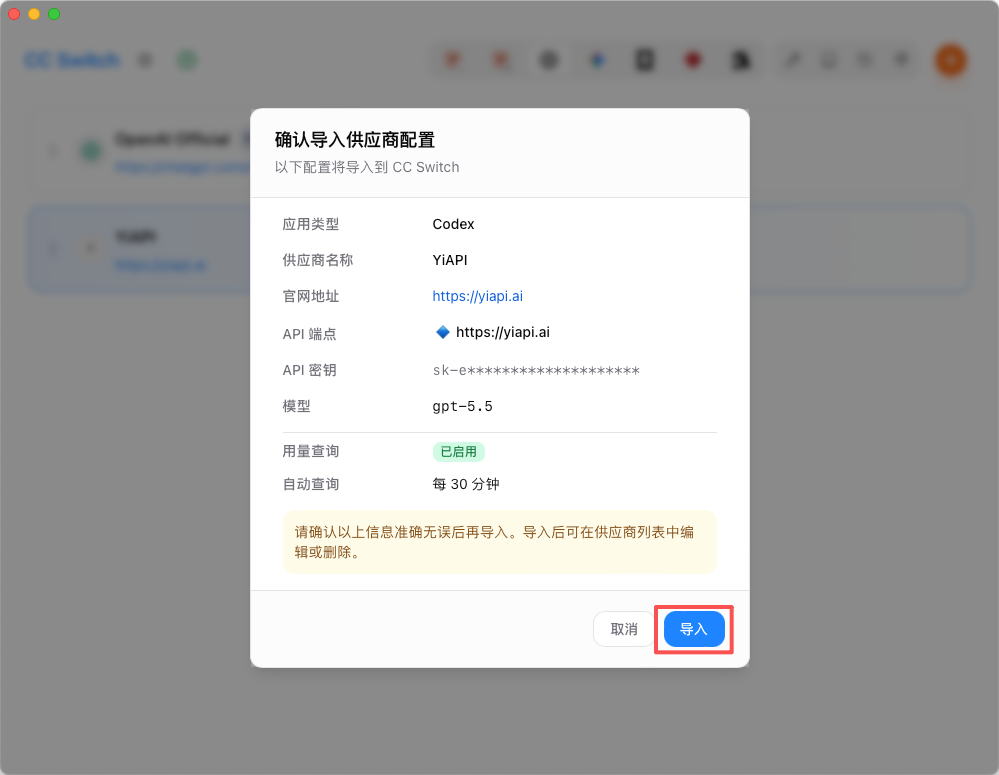This screenshot has height=775, width=999.
Task: Click the yellow warning note about confirming info
Action: [x=500, y=542]
